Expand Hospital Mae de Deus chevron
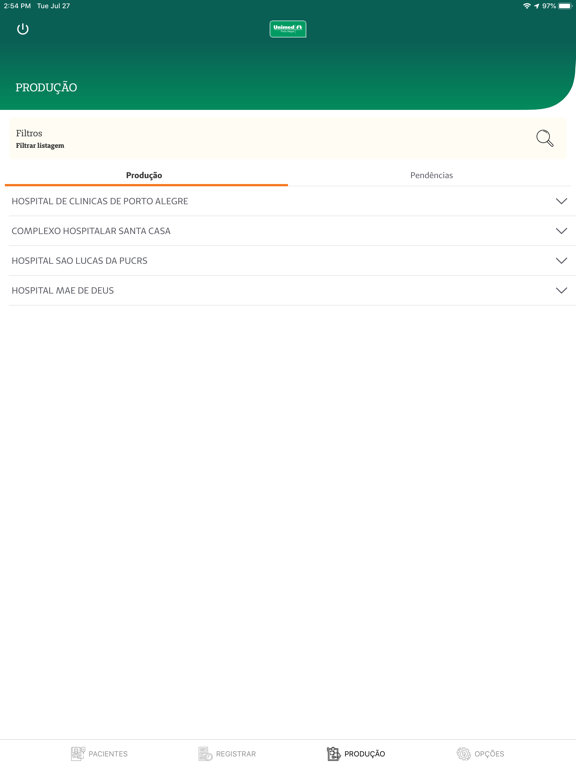576x768 pixels. (561, 290)
